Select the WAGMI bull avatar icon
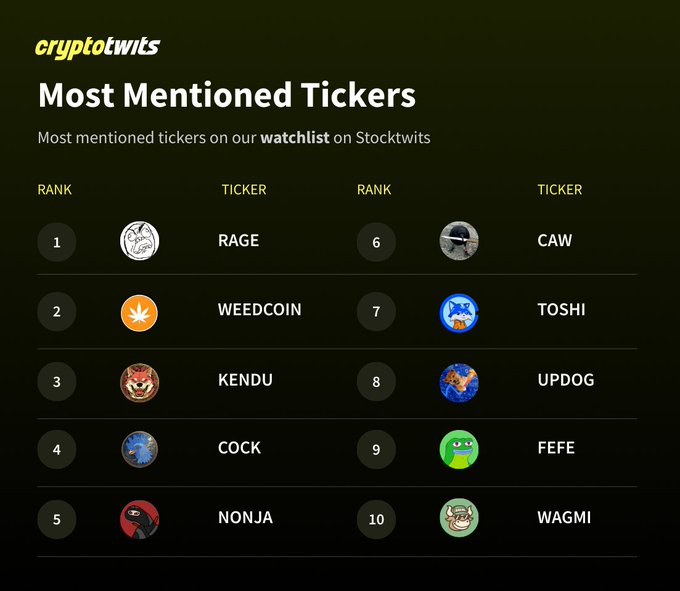This screenshot has width=680, height=591. 459,518
